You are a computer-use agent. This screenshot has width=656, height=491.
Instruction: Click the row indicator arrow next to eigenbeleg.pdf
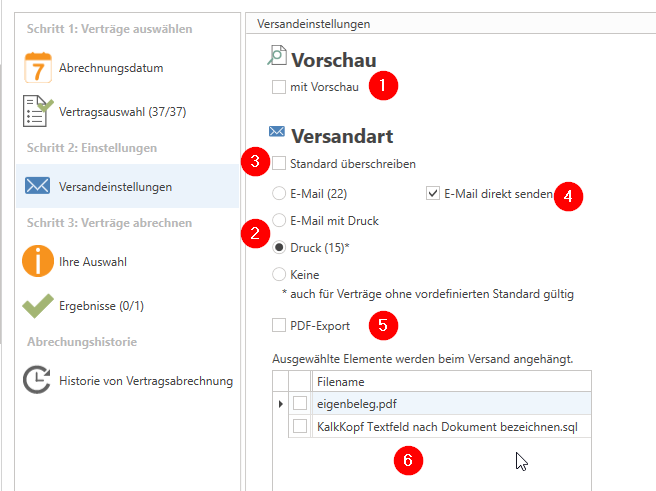coord(279,403)
